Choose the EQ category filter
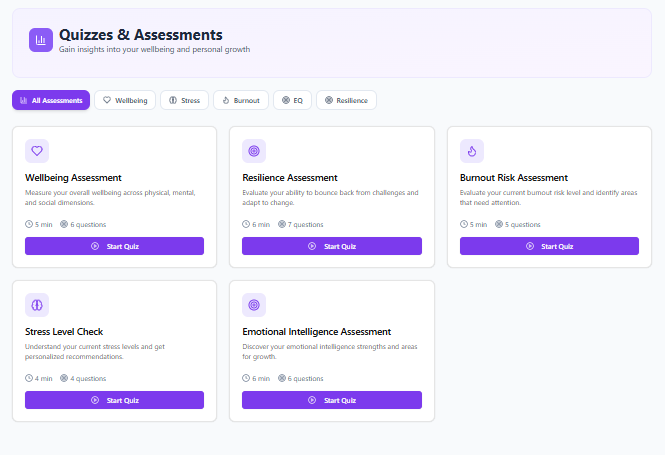 [x=292, y=100]
